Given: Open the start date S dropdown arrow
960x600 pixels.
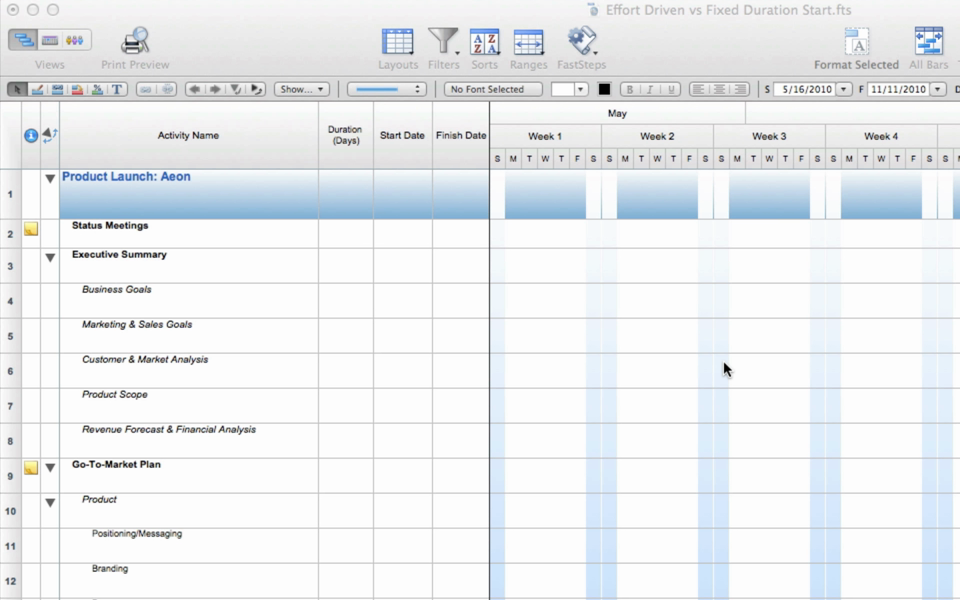Looking at the screenshot, I should 844,89.
